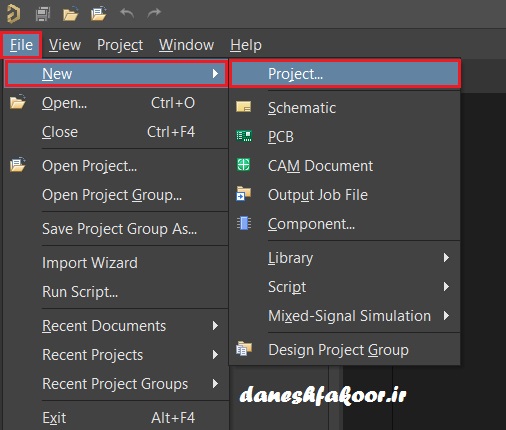Click the Redo arrow icon

coord(154,14)
